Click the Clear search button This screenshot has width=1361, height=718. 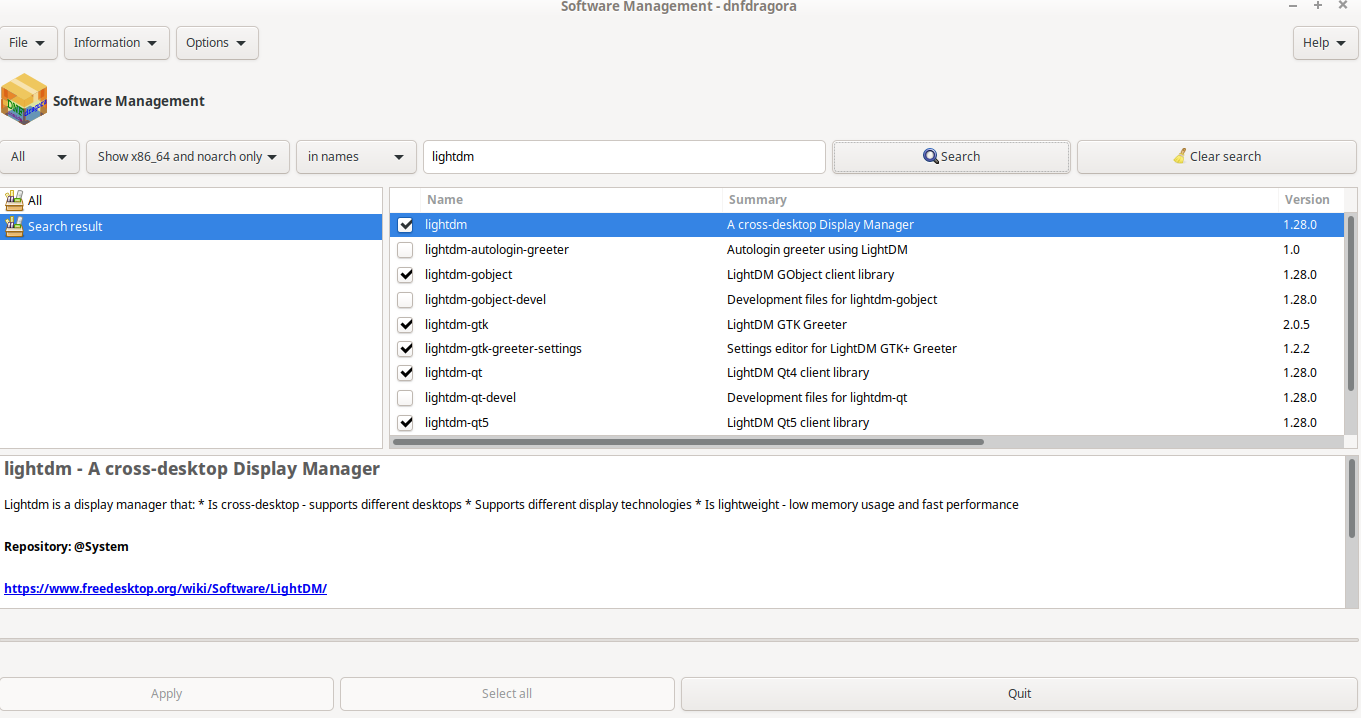pyautogui.click(x=1216, y=156)
